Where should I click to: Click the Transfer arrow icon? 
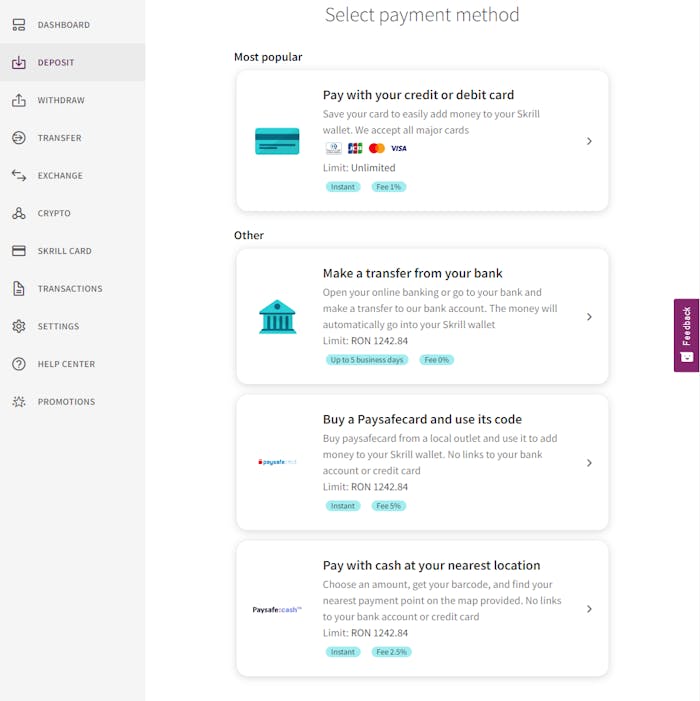pos(19,138)
